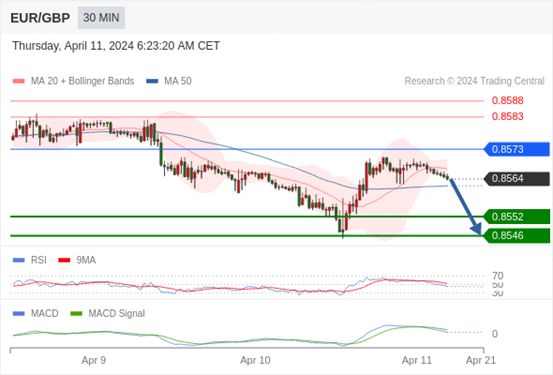The width and height of the screenshot is (553, 375).
Task: Click the Research © 2024 Trading Central credit
Action: coord(474,81)
